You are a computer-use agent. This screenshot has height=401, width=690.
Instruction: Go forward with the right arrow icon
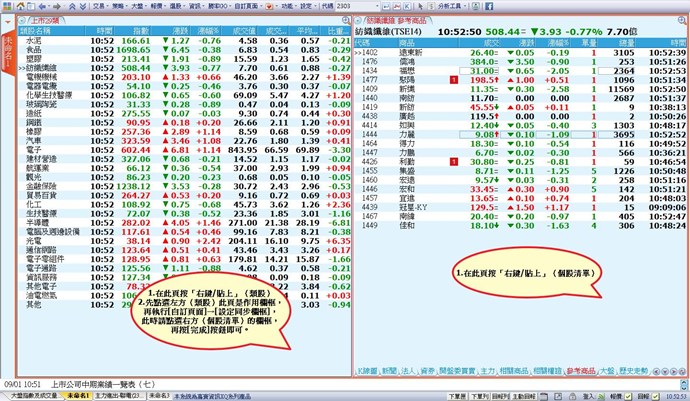pyautogui.click(x=56, y=6)
